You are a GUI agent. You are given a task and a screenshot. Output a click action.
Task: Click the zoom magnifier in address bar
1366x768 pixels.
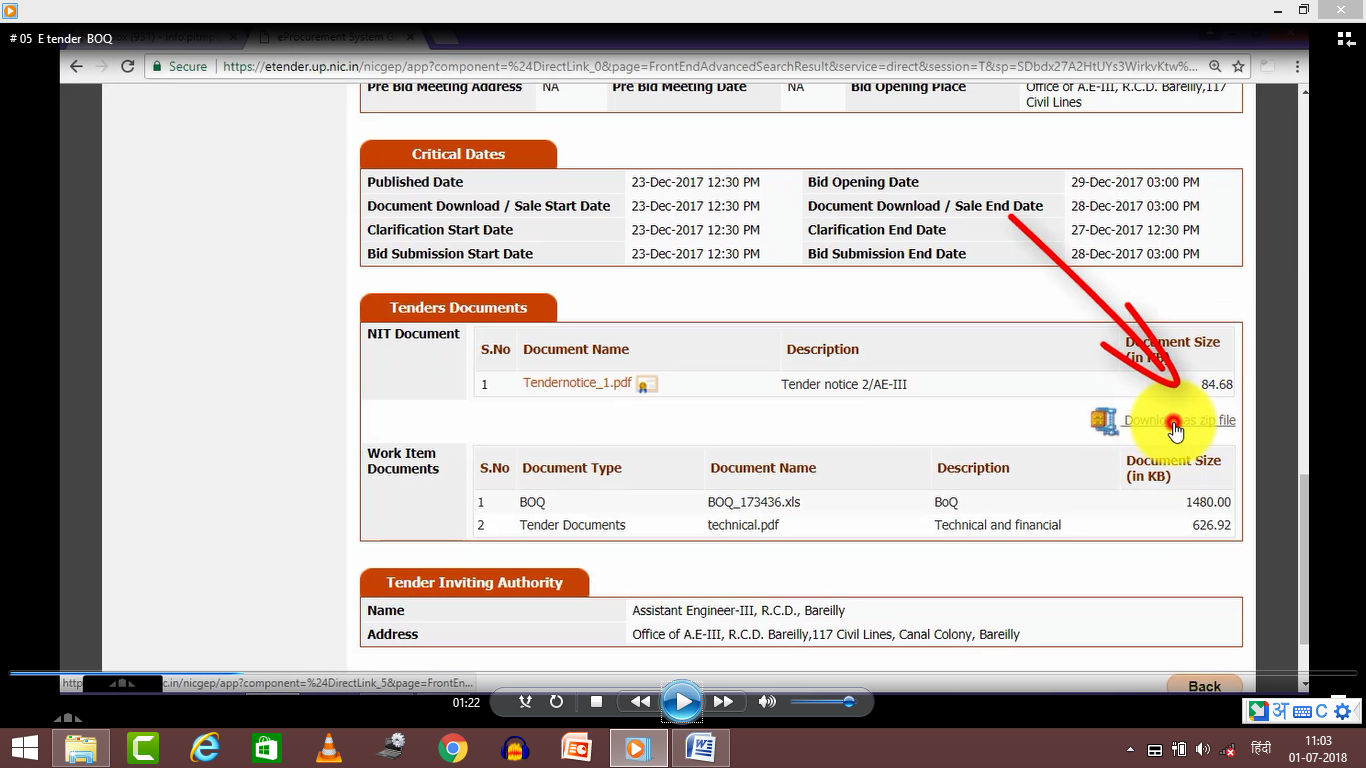(1214, 66)
